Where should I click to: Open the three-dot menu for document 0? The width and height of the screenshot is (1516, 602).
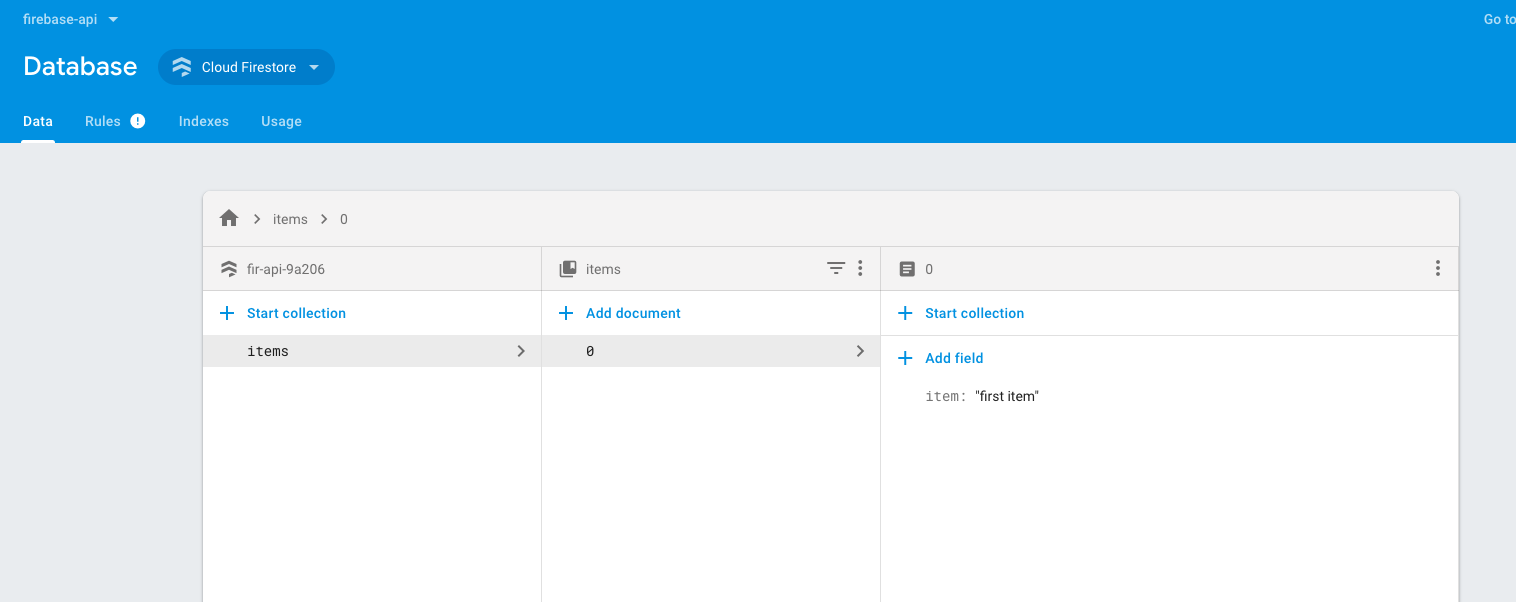1437,268
